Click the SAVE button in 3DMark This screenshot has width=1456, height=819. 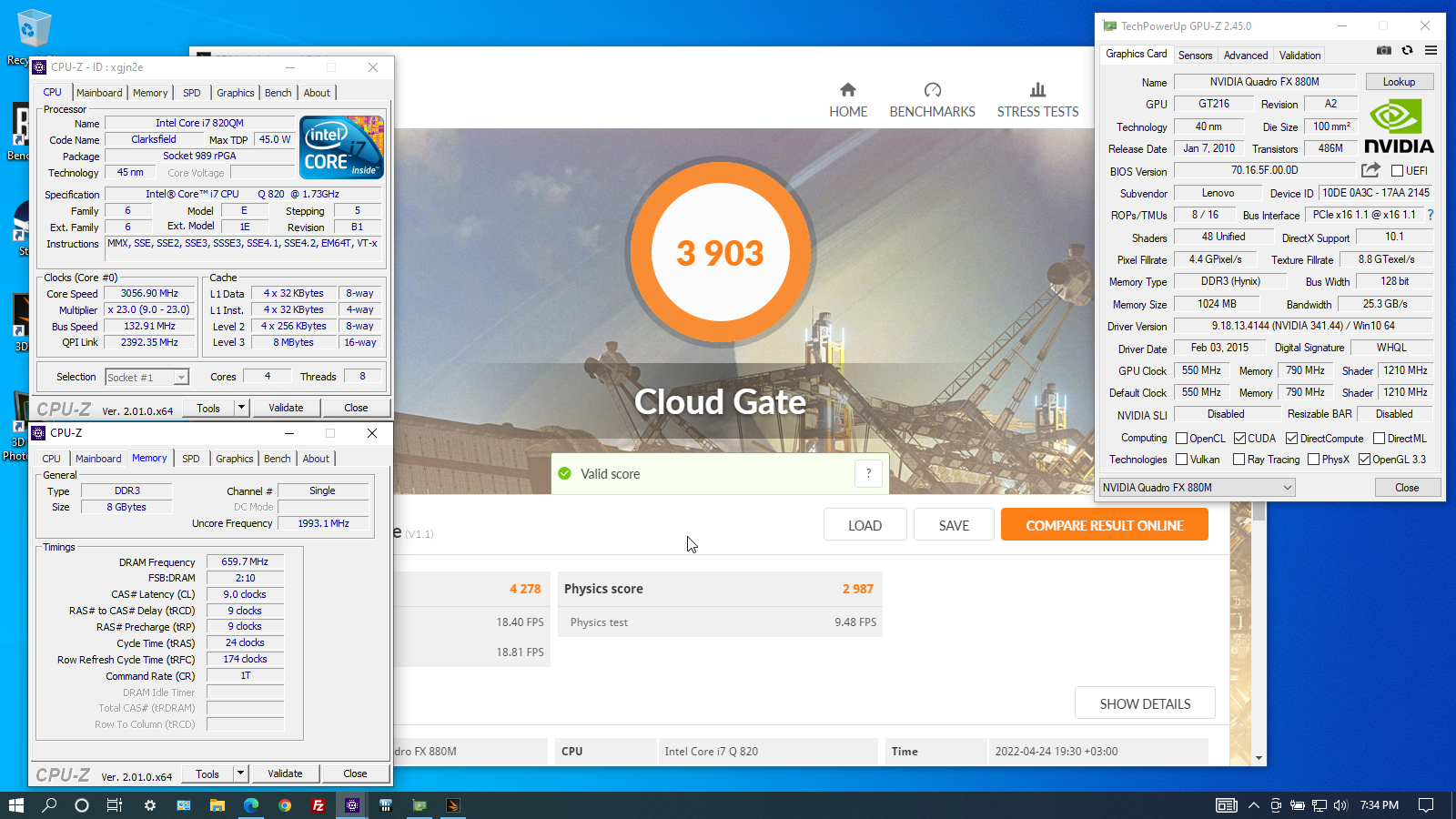(x=954, y=525)
